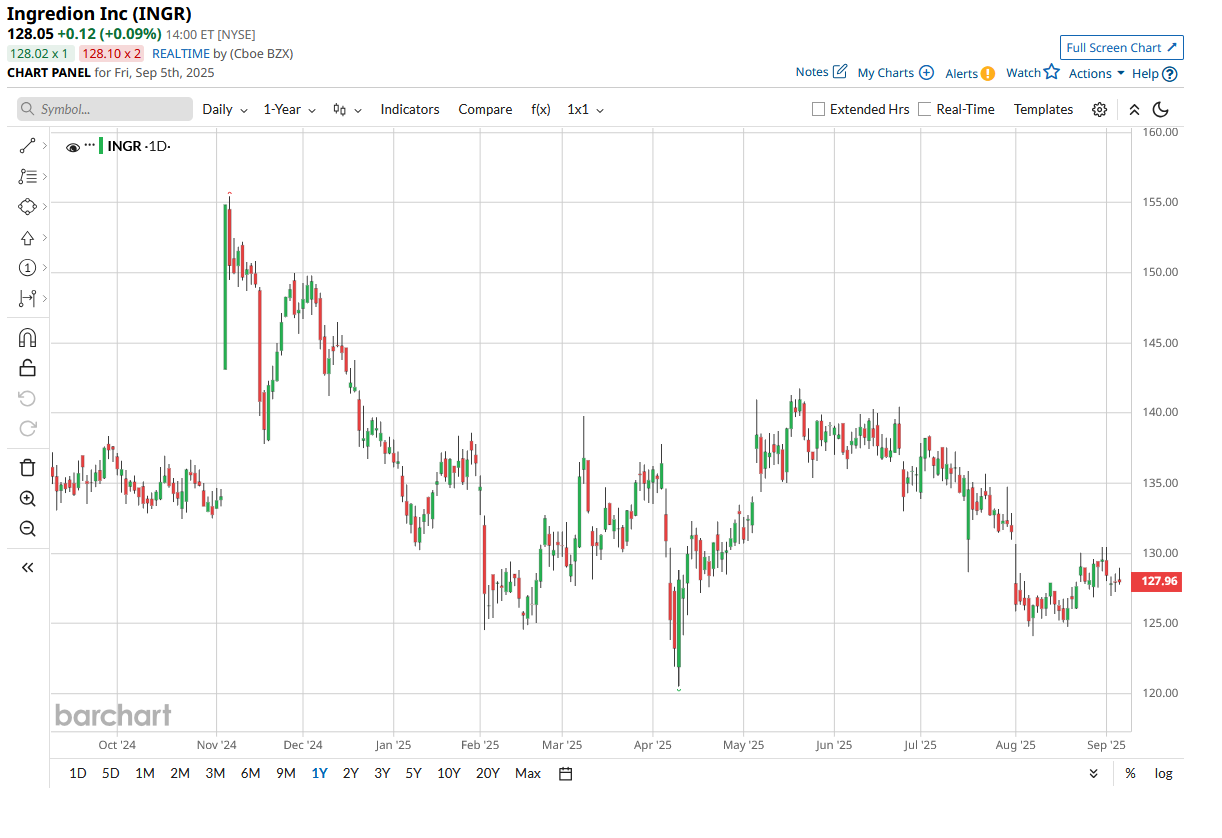Click the redo arrow in the side toolbar
This screenshot has width=1222, height=838.
click(x=27, y=429)
